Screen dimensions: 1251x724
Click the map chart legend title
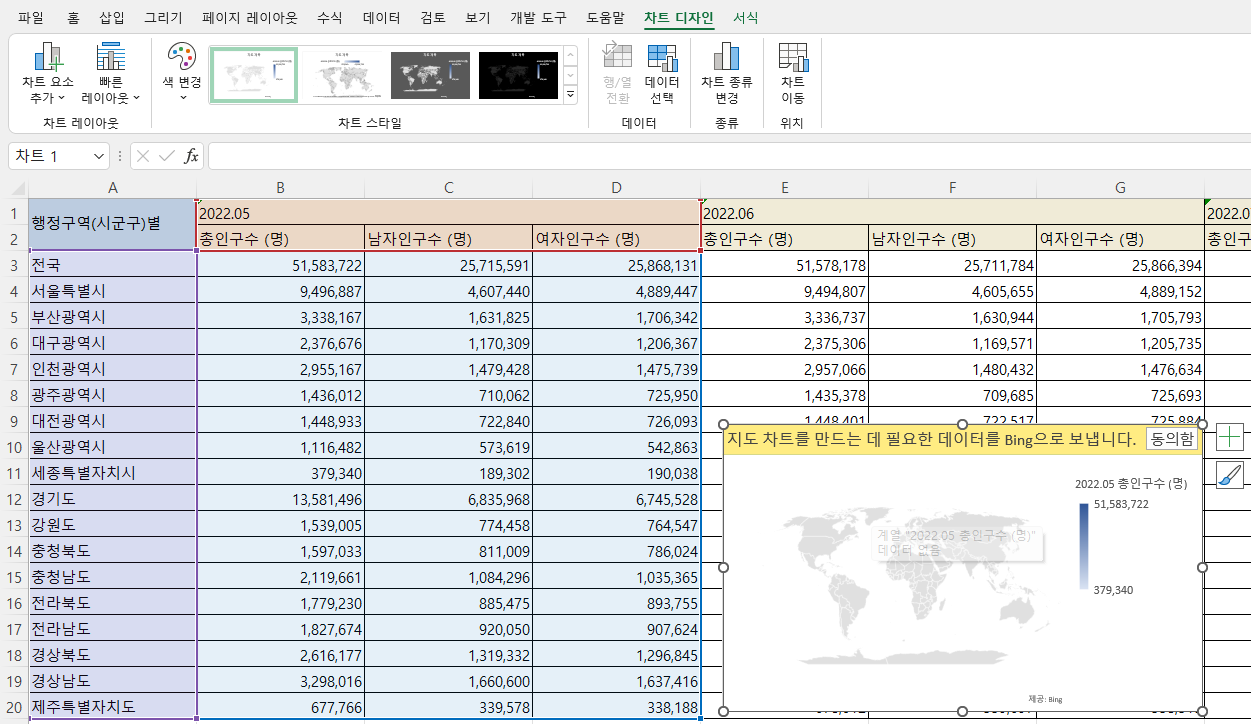pos(1131,483)
